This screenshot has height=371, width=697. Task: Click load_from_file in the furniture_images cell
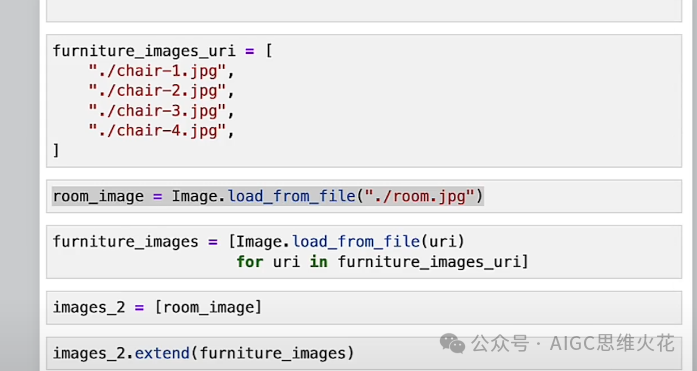click(356, 242)
